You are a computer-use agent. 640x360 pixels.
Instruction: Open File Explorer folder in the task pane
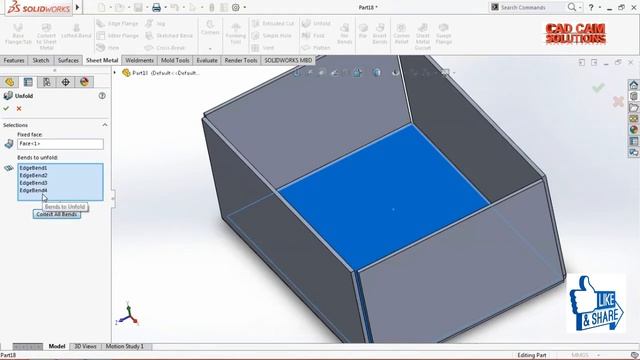pos(633,108)
